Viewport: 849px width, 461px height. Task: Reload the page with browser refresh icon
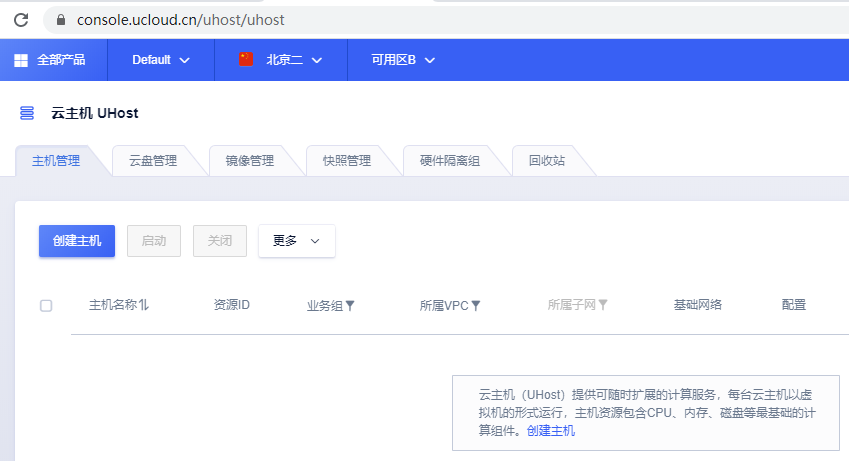[x=21, y=20]
